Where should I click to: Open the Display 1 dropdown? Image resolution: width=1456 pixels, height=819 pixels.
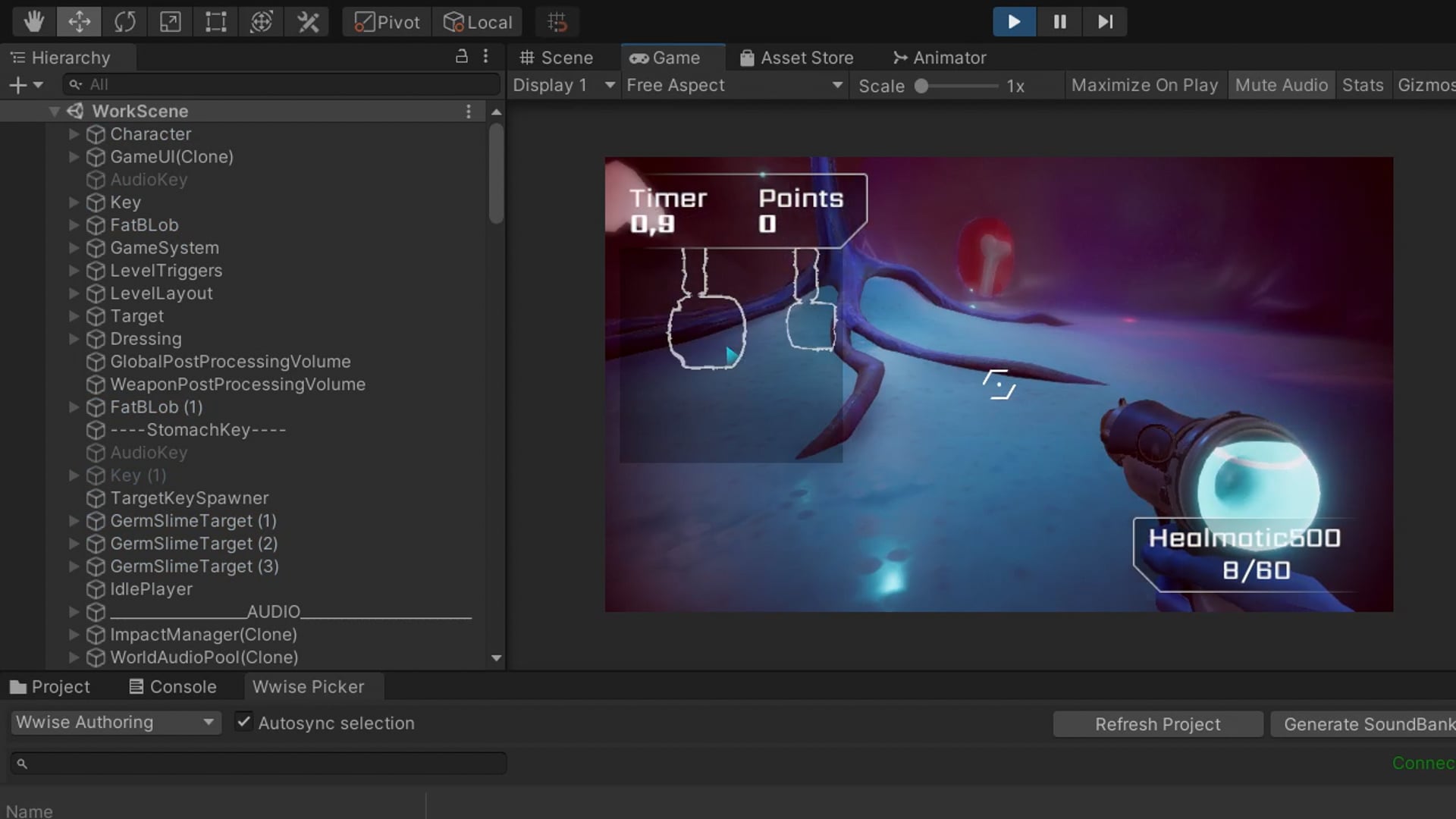click(563, 85)
